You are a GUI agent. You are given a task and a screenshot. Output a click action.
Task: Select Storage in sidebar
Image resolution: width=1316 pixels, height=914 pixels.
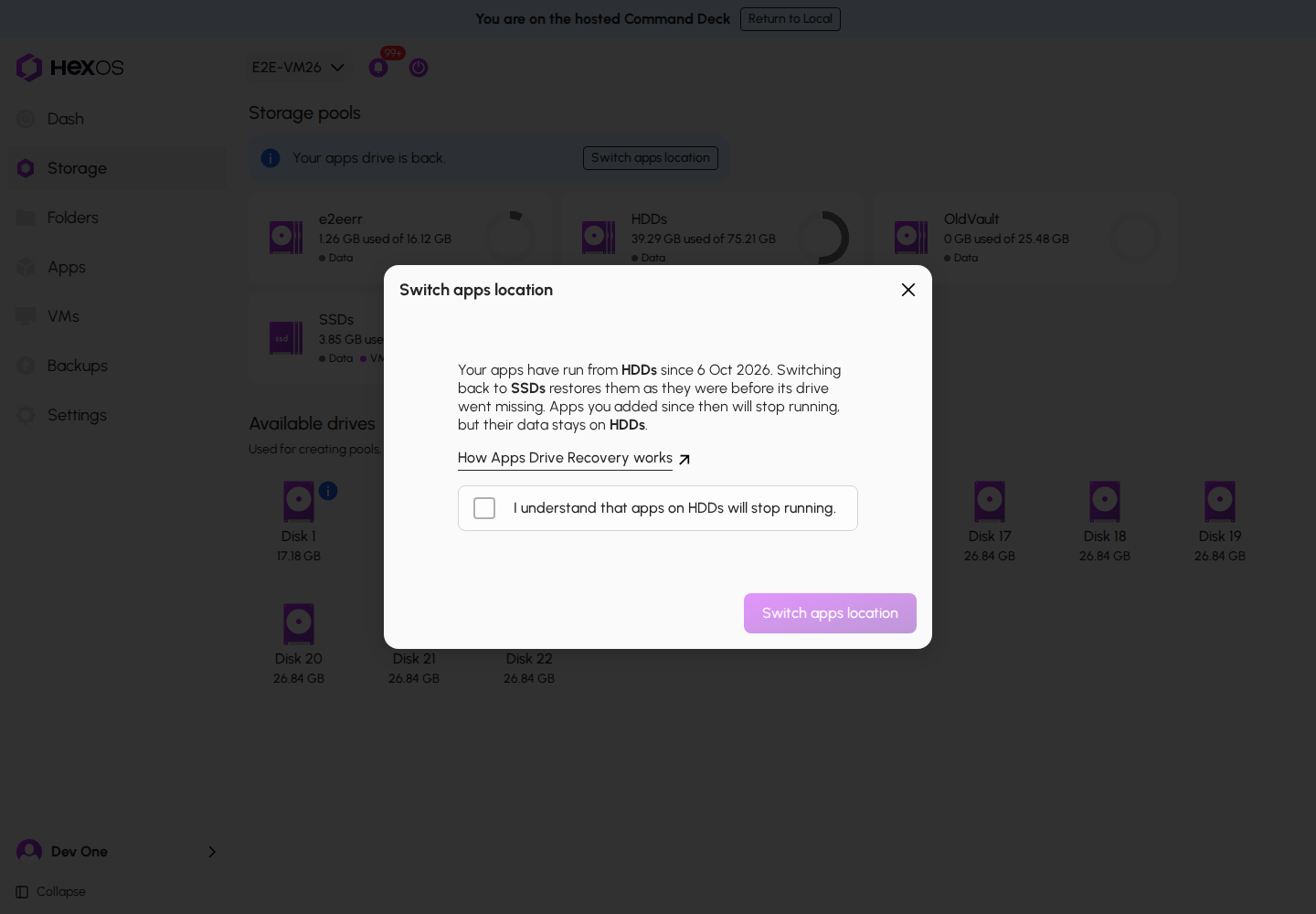pos(117,168)
